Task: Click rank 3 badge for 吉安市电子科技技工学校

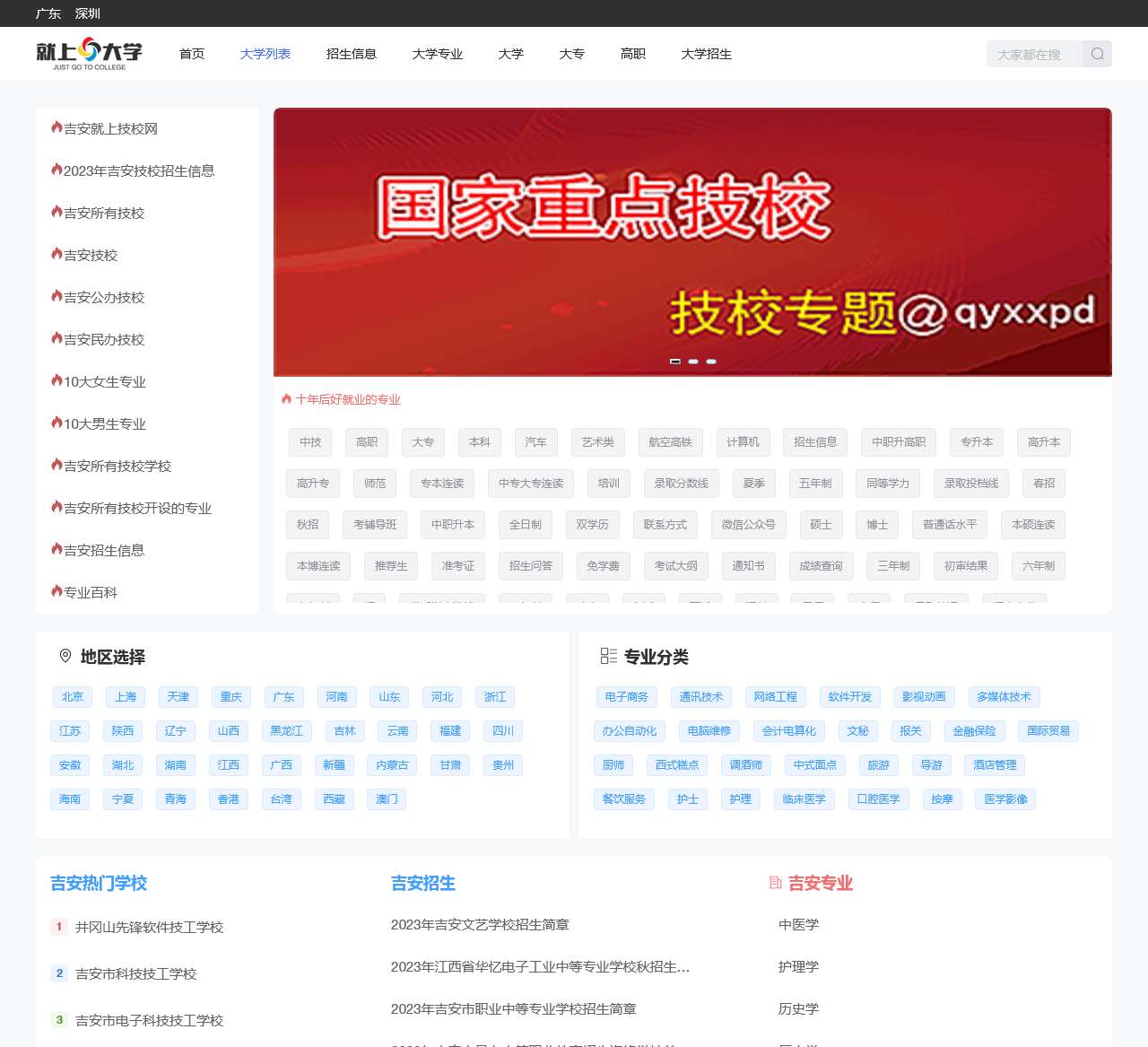Action: click(59, 1019)
